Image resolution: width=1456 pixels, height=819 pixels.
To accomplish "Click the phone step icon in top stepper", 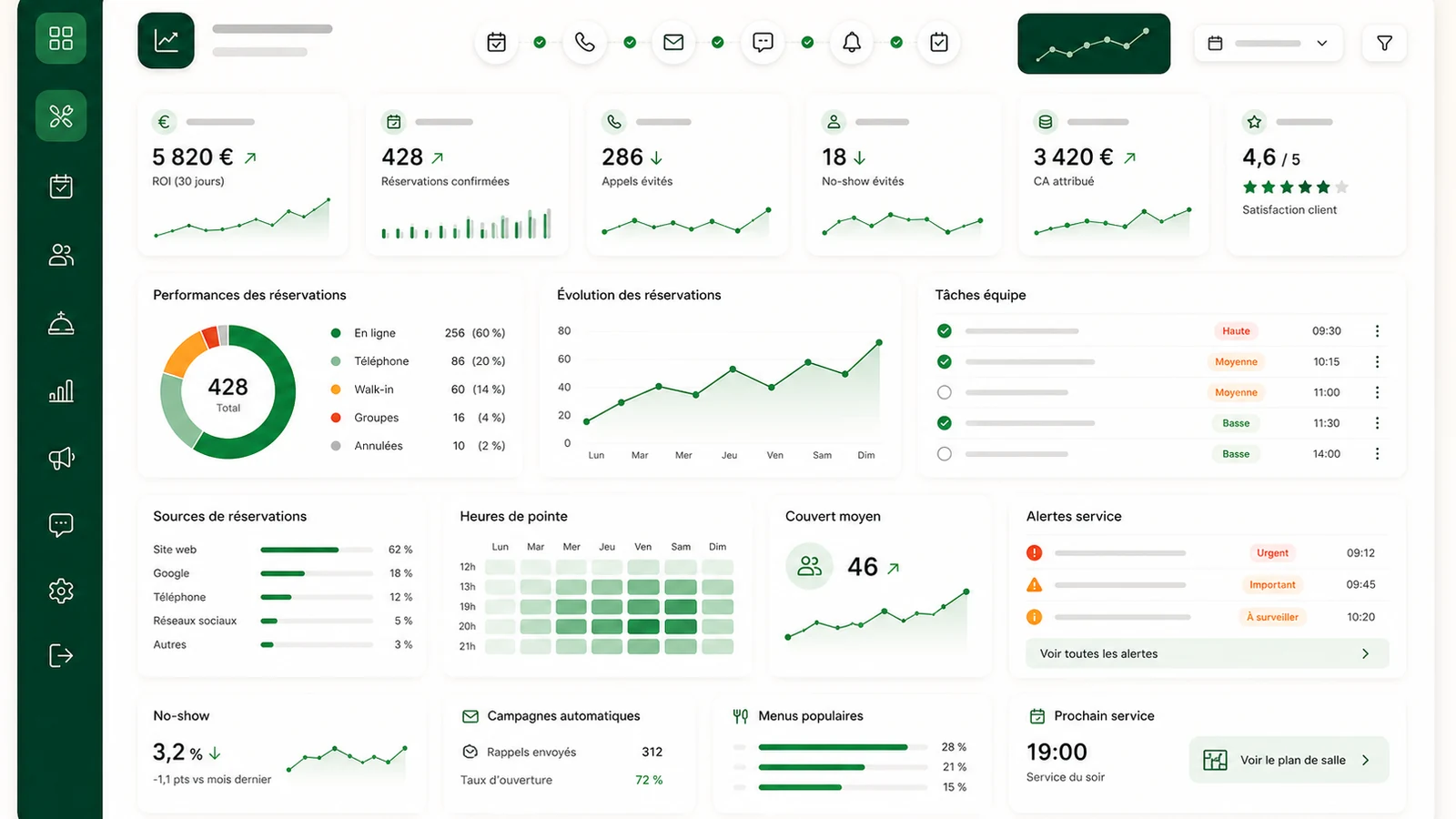I will coord(585,43).
